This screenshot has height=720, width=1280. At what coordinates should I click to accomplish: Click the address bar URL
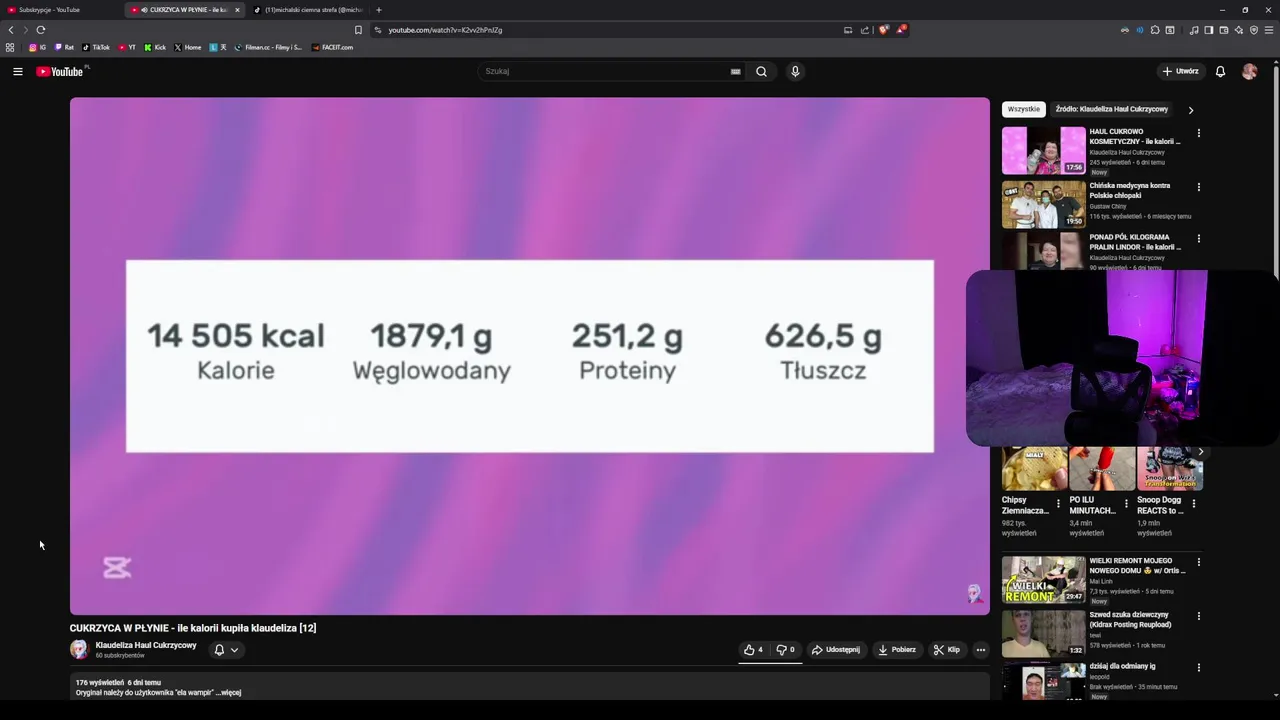pyautogui.click(x=445, y=30)
